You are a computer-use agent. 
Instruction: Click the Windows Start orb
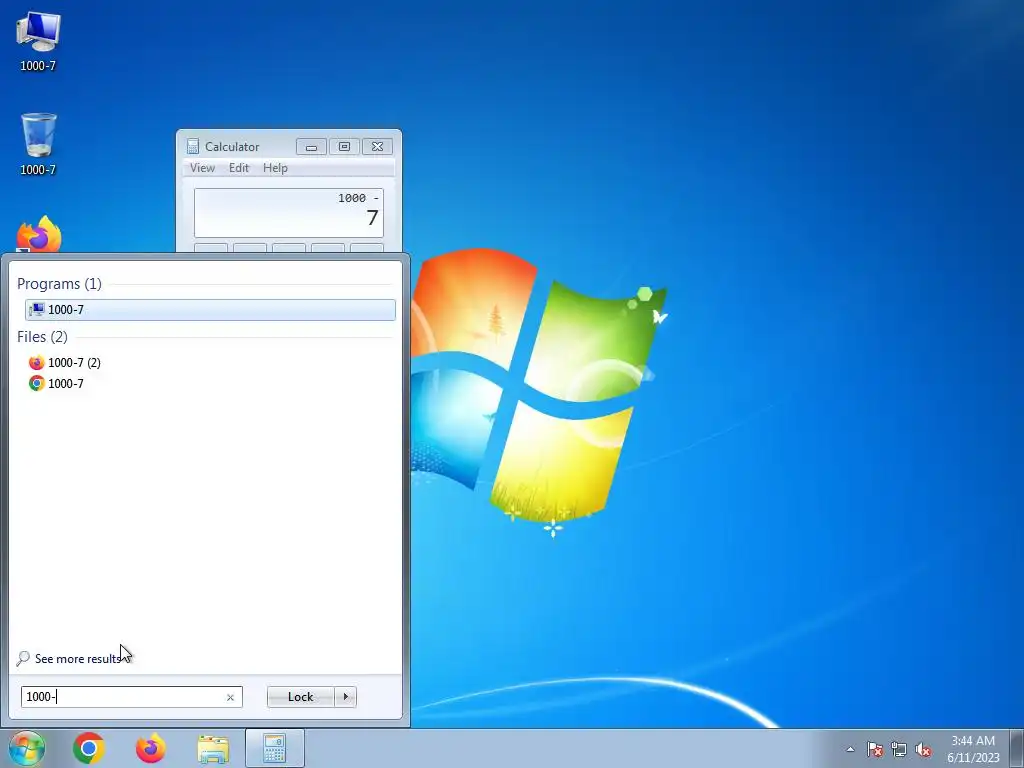click(x=27, y=748)
